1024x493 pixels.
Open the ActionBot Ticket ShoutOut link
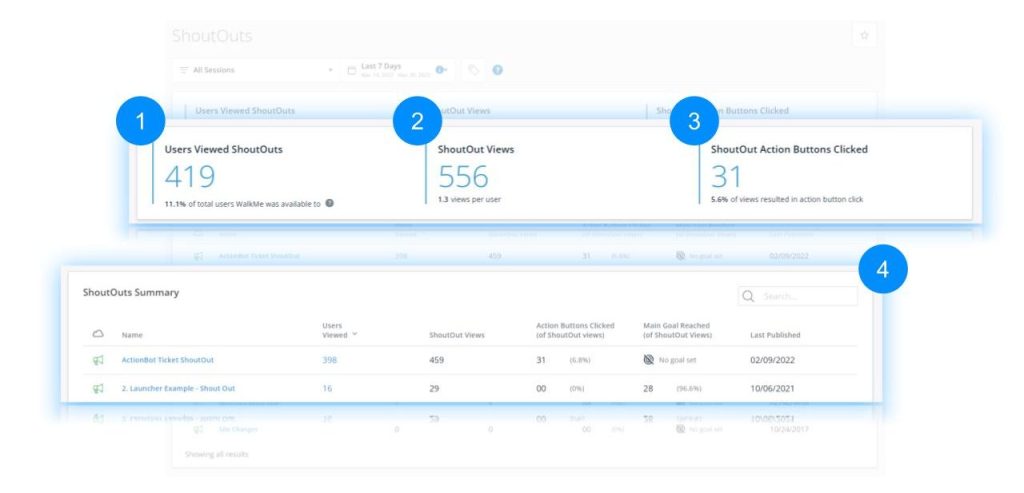coord(167,360)
